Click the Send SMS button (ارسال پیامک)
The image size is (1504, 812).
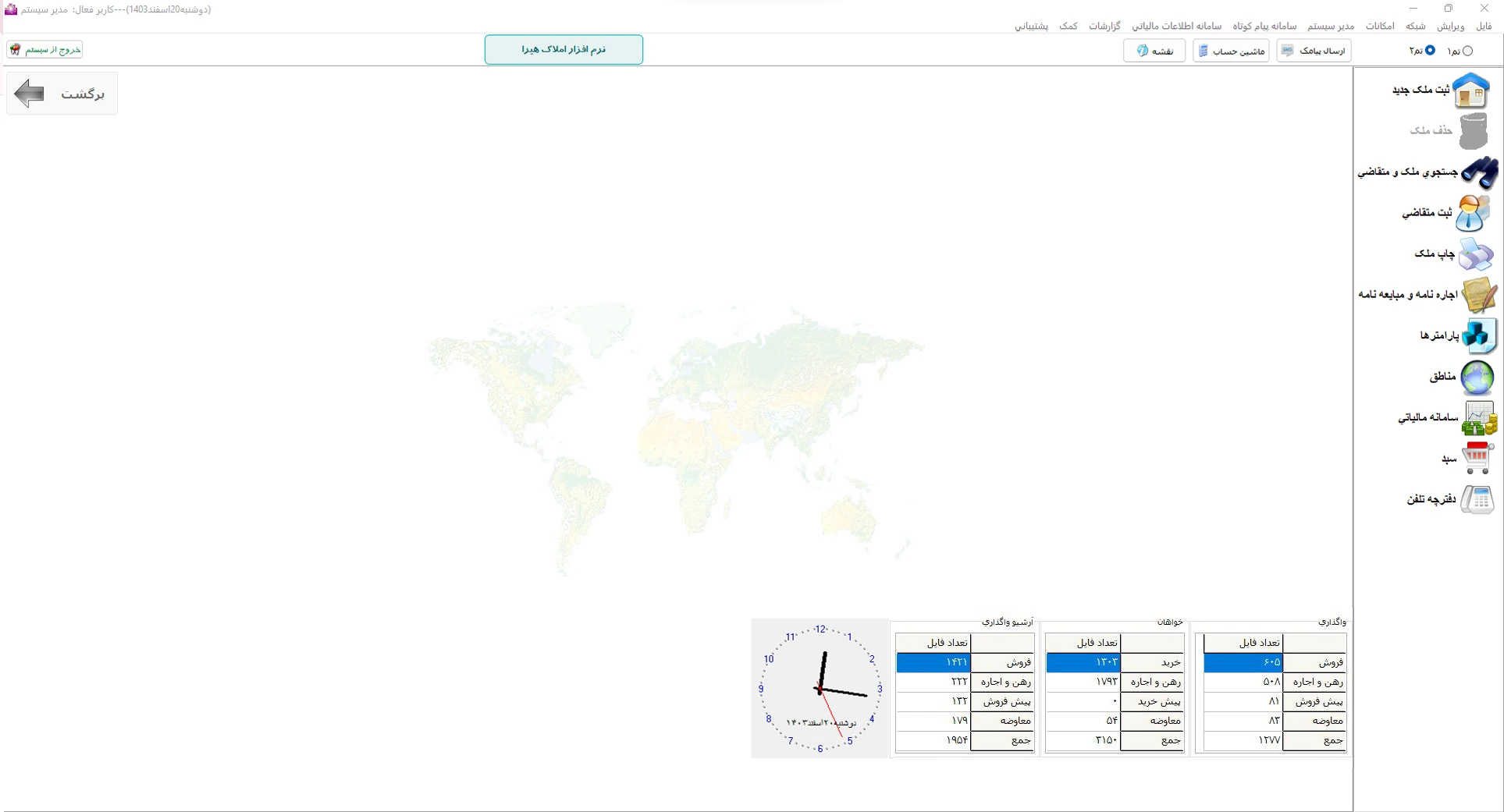1314,51
